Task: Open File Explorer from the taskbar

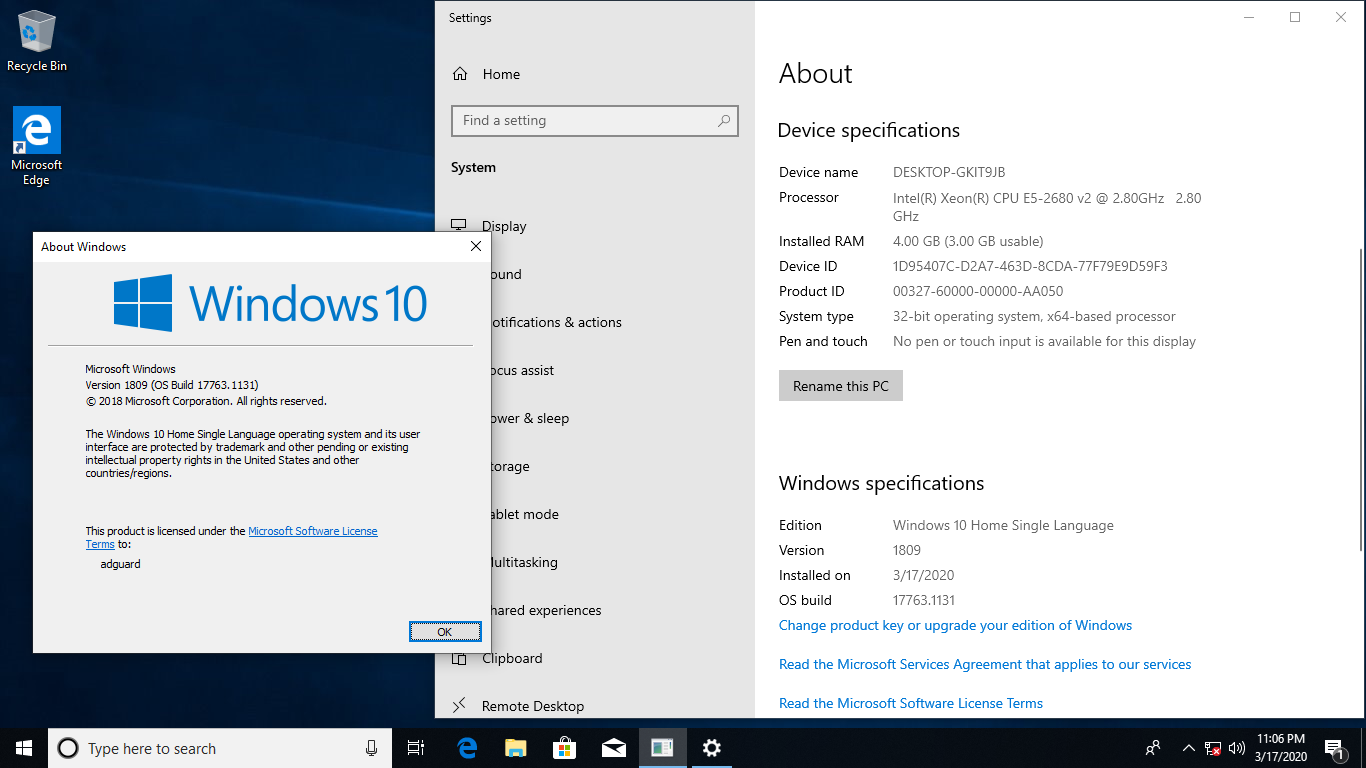Action: point(516,748)
